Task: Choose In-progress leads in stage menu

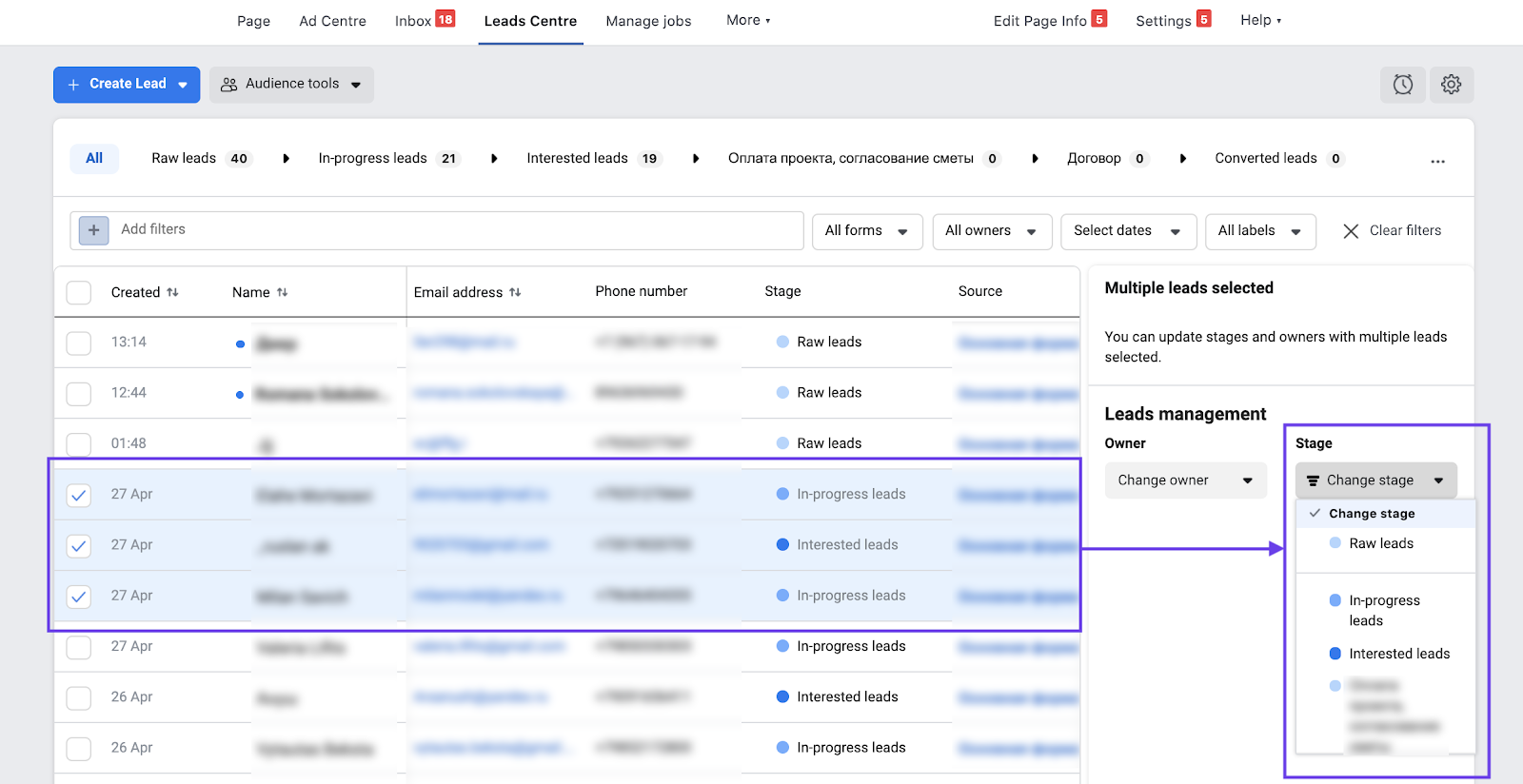Action: (x=1384, y=611)
